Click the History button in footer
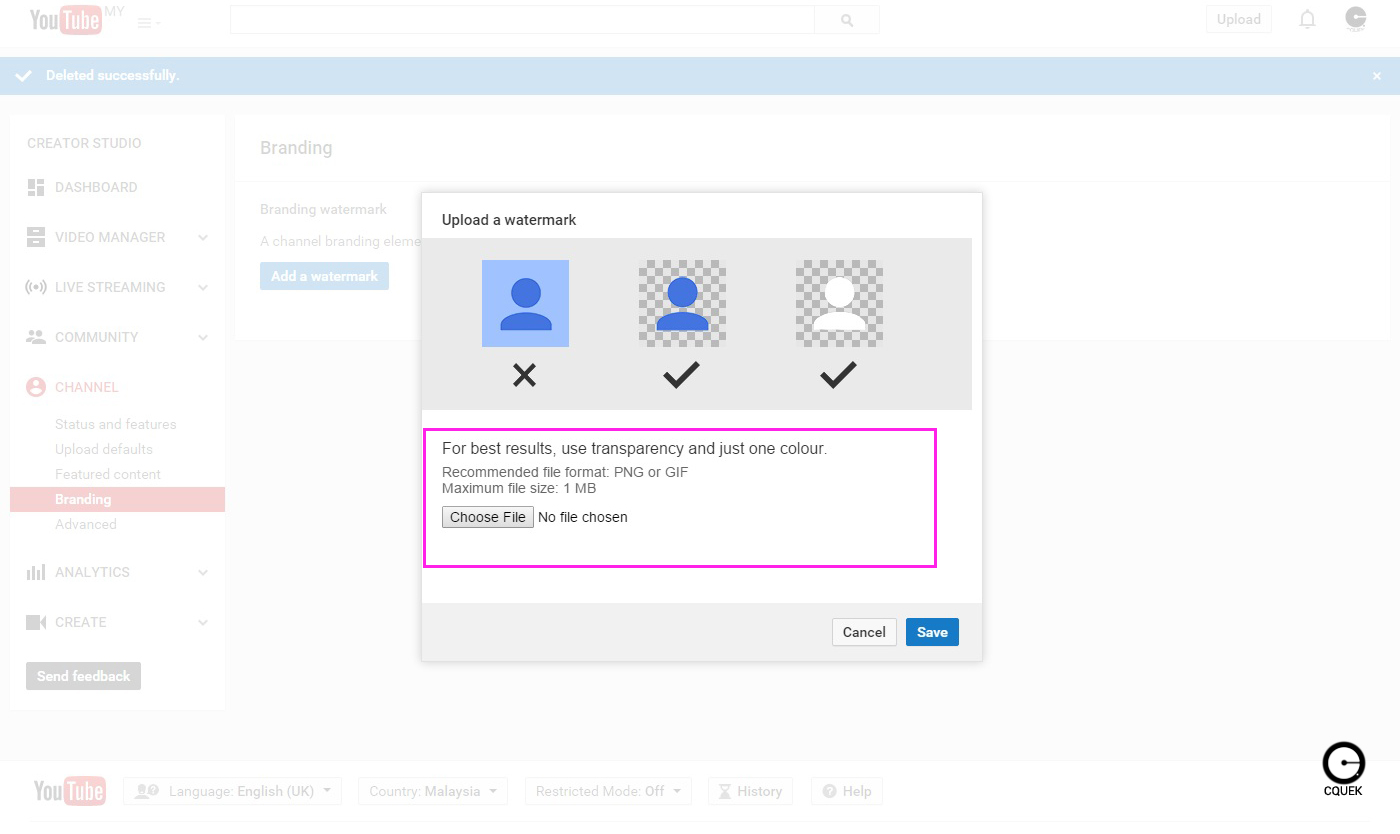The height and width of the screenshot is (834, 1400). click(751, 791)
